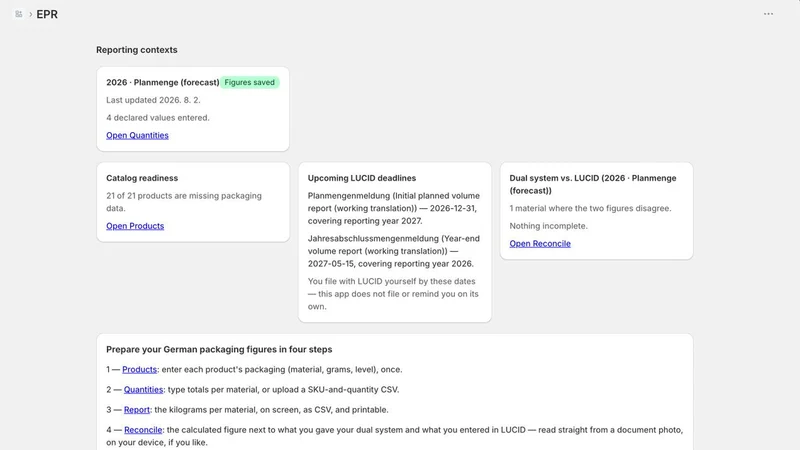Click the breadcrumb chevron before EPR
This screenshot has height=450, width=800.
point(31,14)
